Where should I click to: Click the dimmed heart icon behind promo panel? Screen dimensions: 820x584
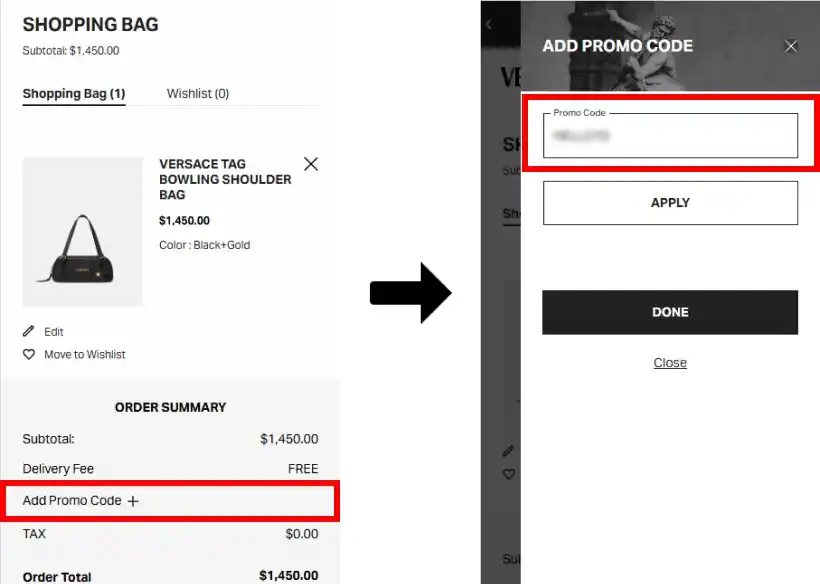pyautogui.click(x=508, y=474)
